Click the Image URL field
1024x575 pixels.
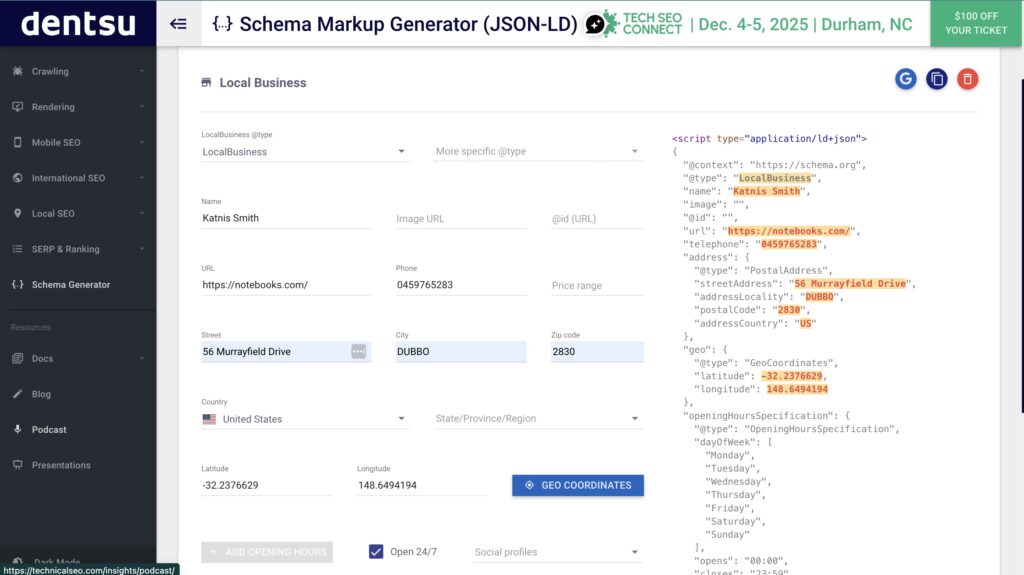[x=461, y=219]
